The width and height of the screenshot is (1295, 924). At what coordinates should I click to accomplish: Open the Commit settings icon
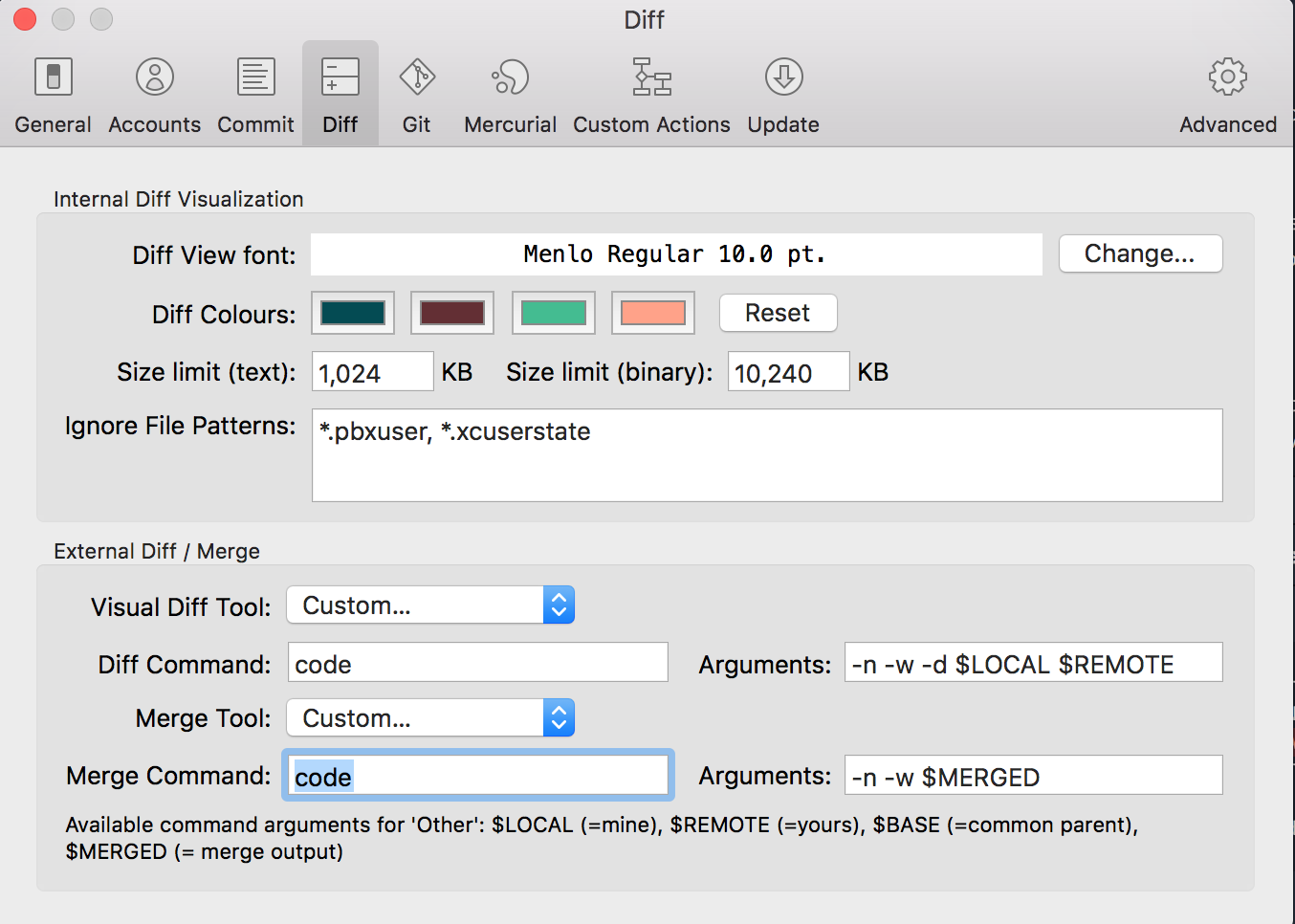click(255, 94)
